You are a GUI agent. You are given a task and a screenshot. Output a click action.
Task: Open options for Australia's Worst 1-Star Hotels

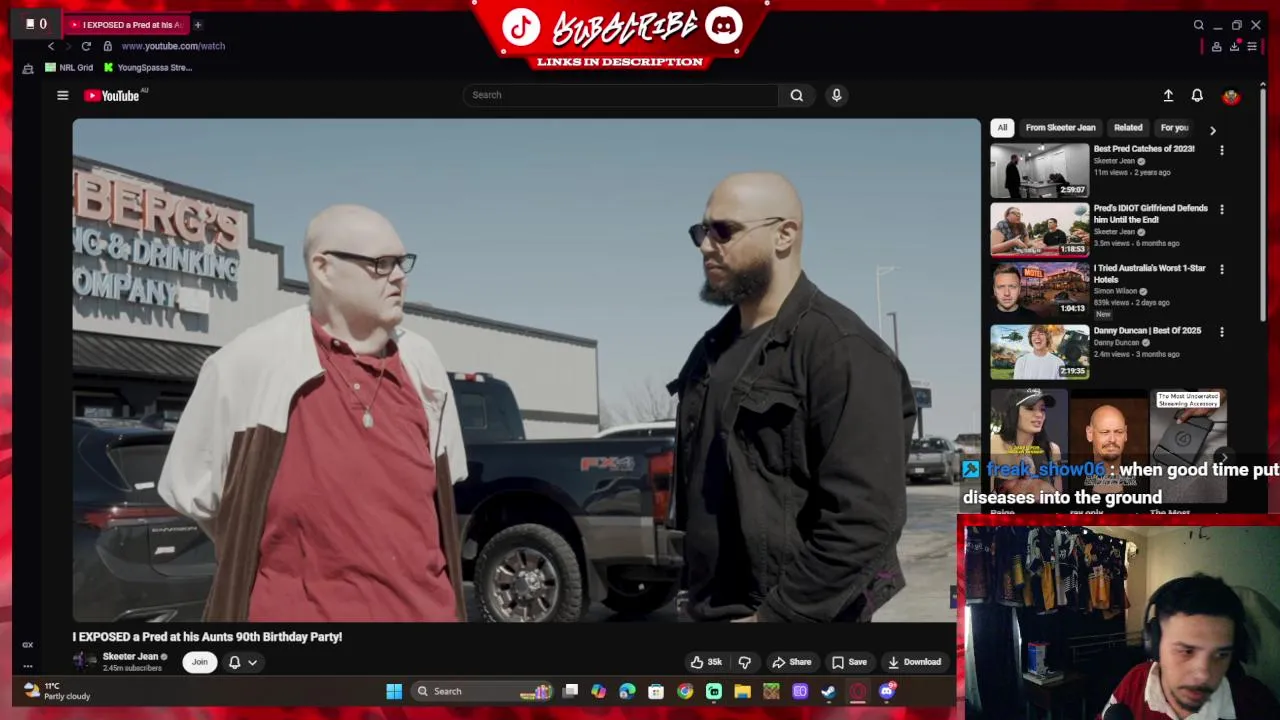pos(1221,270)
